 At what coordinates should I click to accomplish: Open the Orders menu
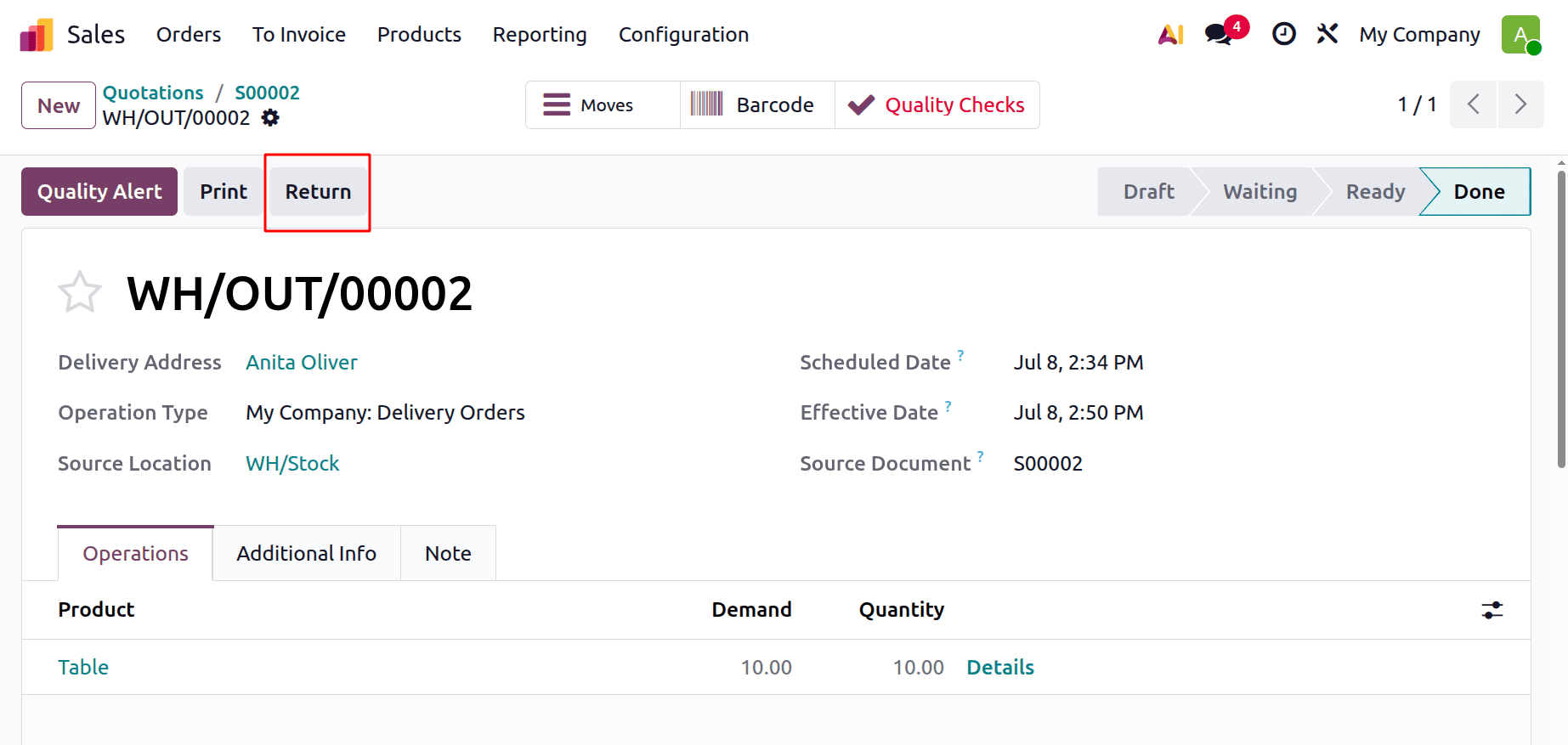coord(189,35)
